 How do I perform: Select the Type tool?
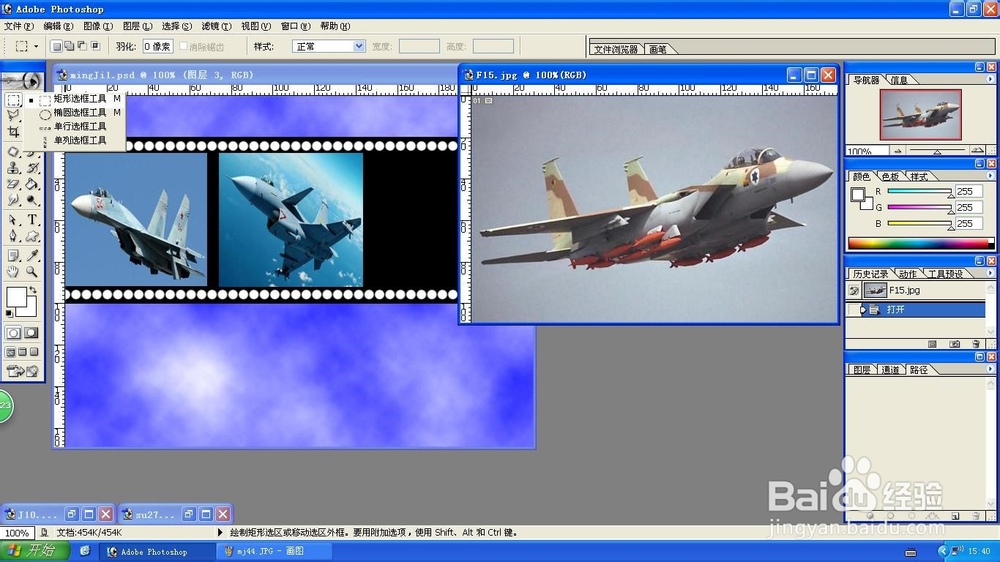click(33, 219)
